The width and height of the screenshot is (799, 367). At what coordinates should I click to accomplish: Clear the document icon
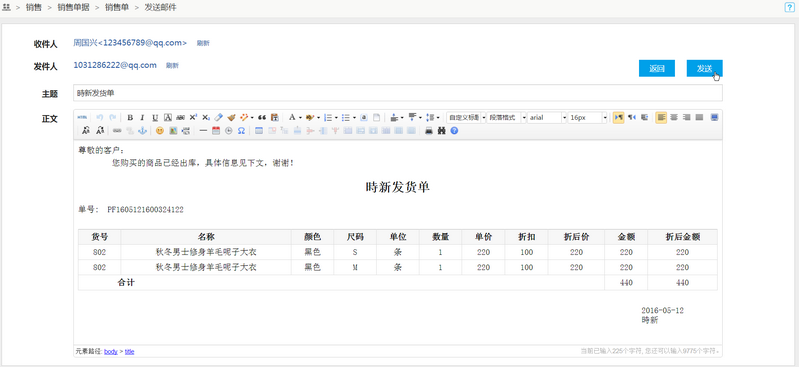tap(377, 117)
